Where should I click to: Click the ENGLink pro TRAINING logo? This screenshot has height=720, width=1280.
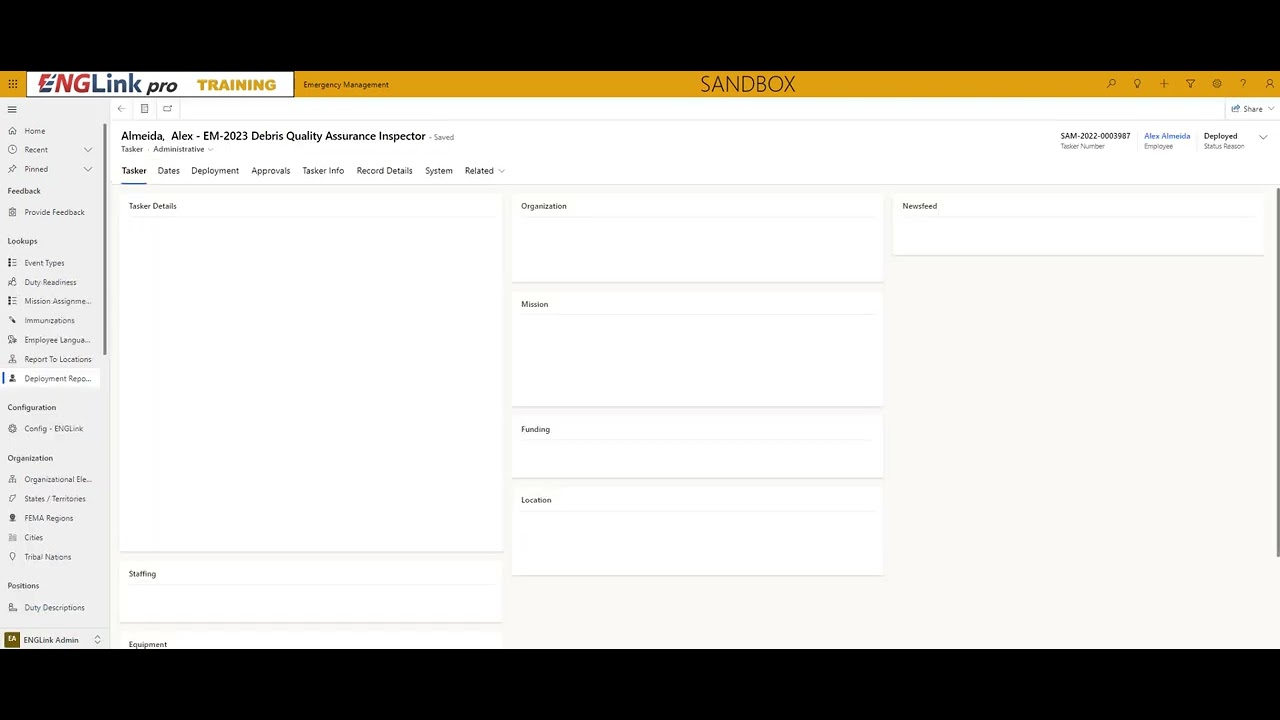click(x=161, y=84)
